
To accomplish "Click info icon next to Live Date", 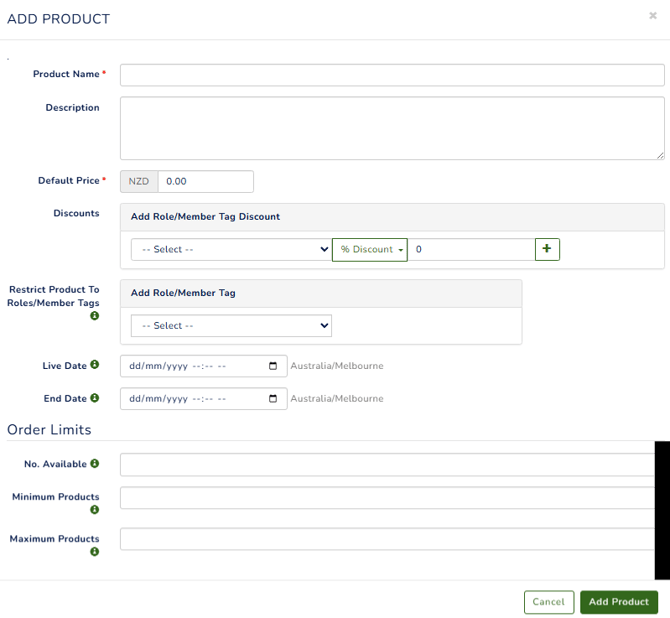I will point(95,366).
